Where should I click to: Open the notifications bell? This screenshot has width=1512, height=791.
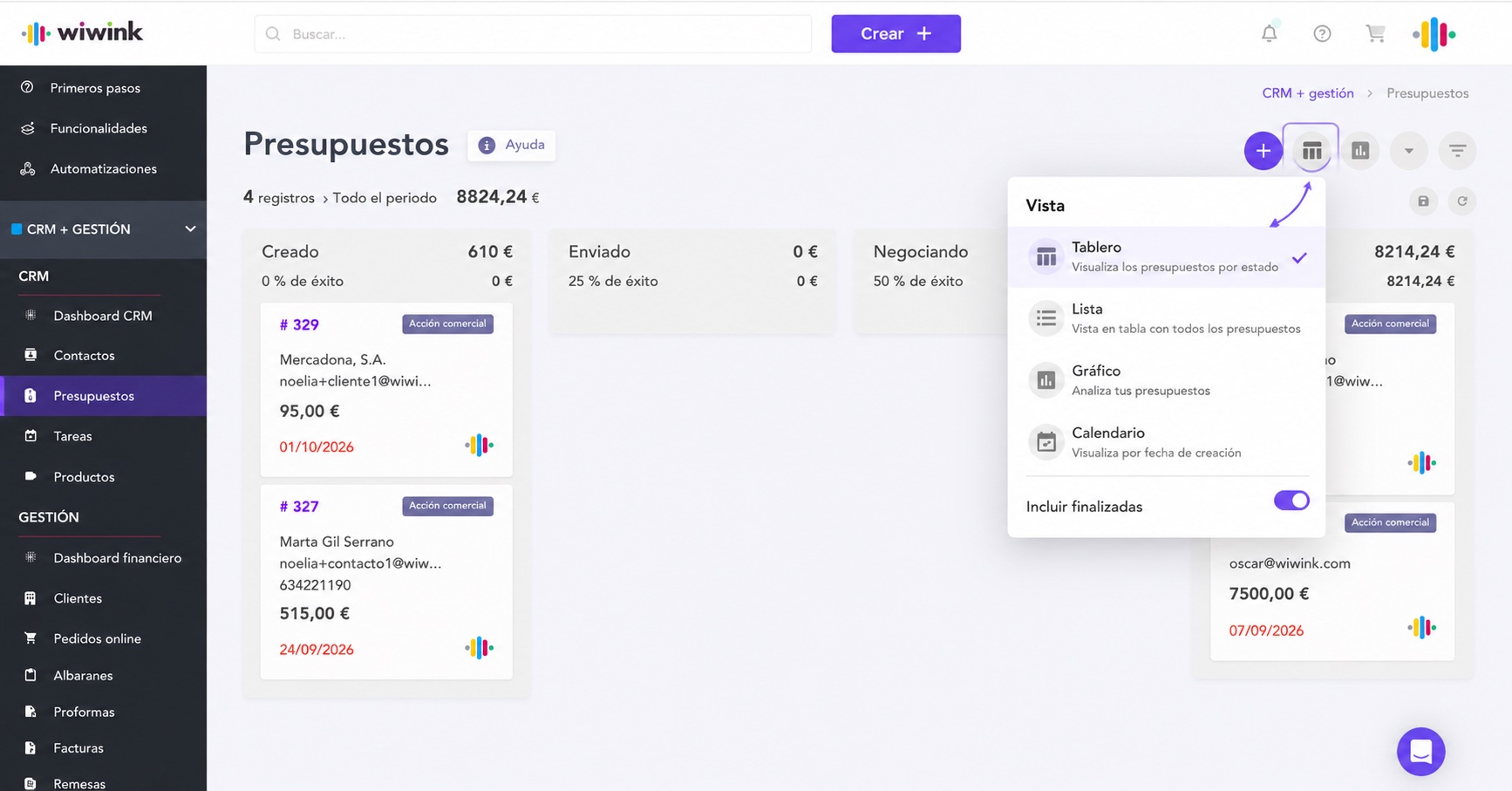tap(1269, 33)
